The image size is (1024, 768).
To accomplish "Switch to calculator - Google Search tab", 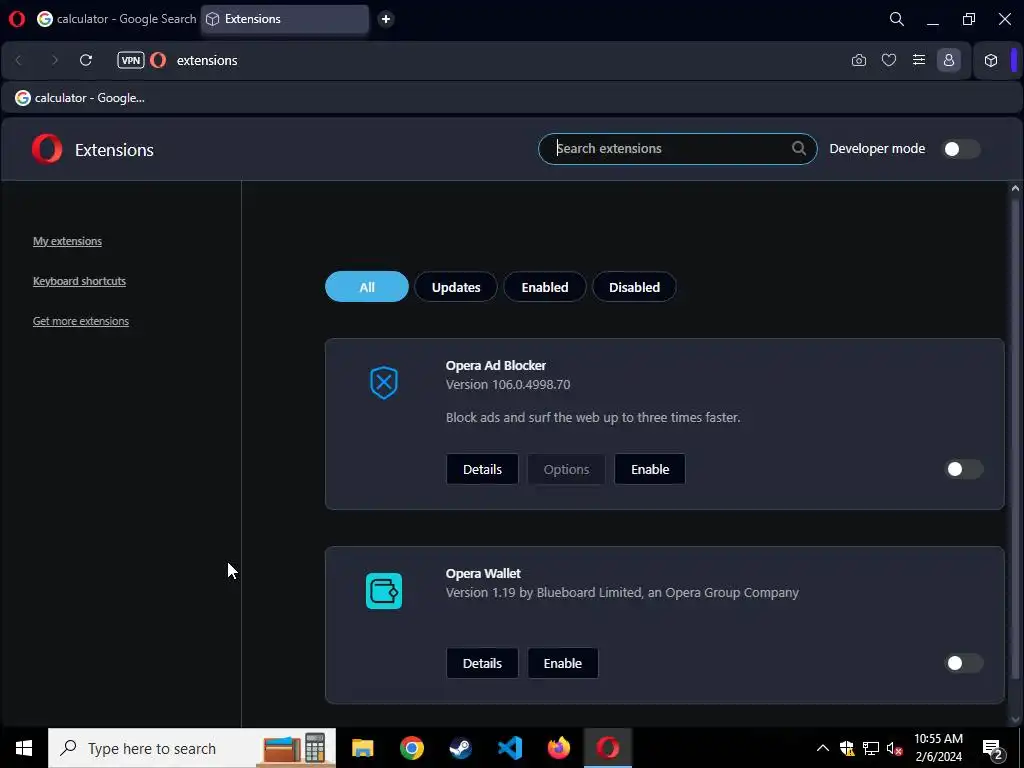I will [116, 19].
